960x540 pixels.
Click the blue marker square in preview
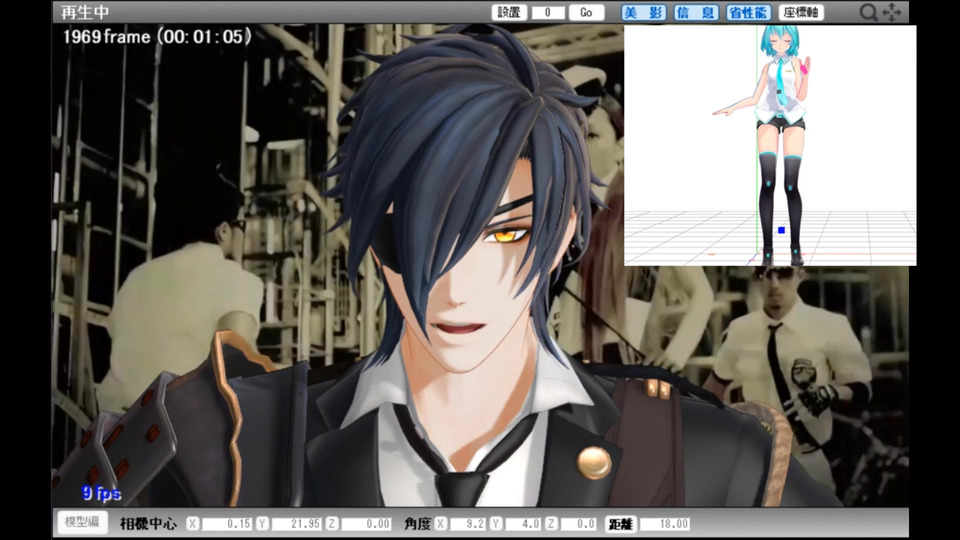click(781, 230)
